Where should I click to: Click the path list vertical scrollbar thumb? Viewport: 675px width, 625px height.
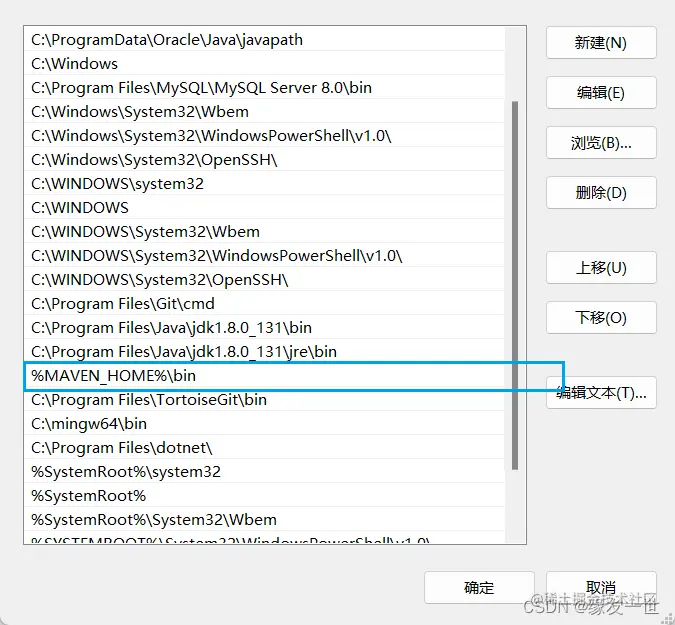coord(515,285)
